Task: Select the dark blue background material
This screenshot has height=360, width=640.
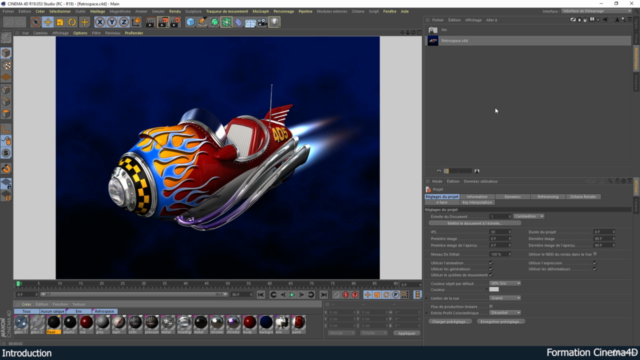Action: pos(266,324)
